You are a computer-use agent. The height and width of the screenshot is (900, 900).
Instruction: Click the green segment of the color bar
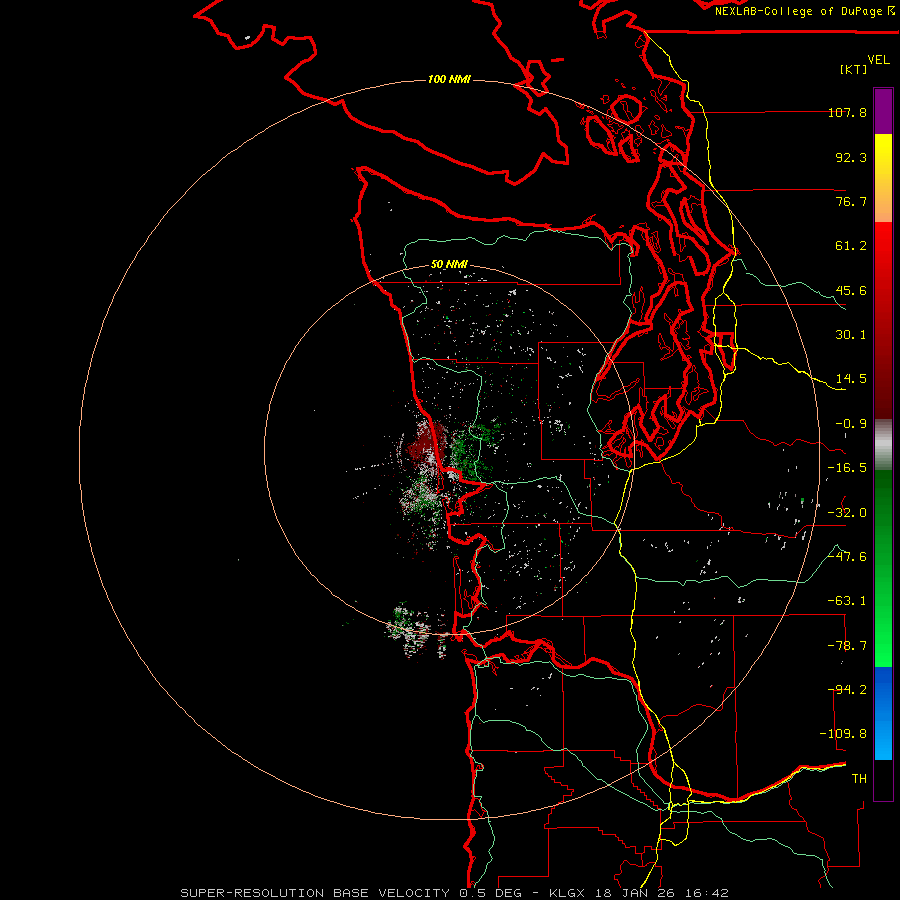[x=883, y=568]
